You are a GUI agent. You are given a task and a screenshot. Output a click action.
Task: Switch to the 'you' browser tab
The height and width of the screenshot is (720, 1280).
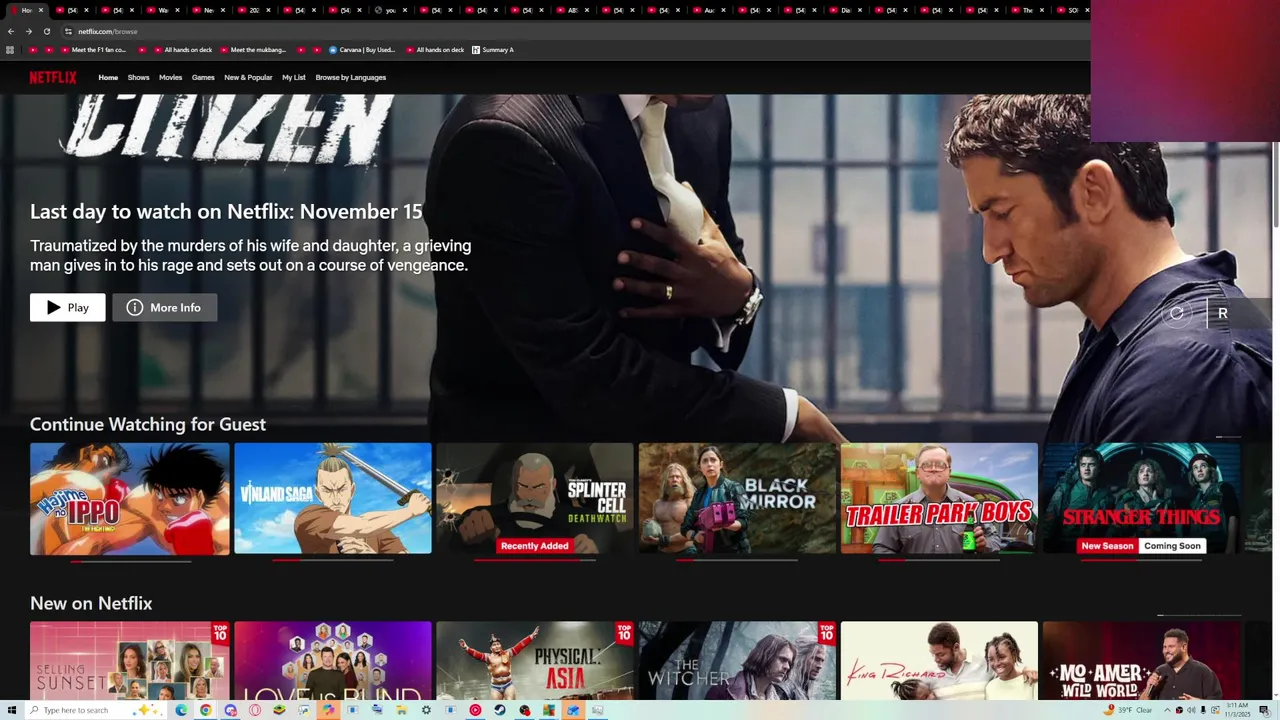click(x=390, y=10)
